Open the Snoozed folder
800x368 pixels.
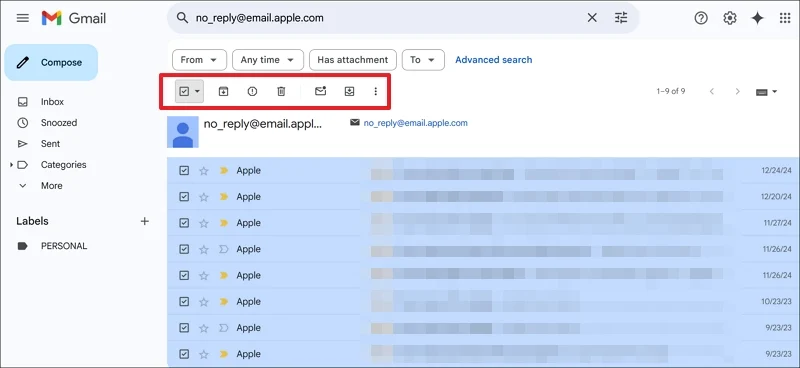coord(59,123)
